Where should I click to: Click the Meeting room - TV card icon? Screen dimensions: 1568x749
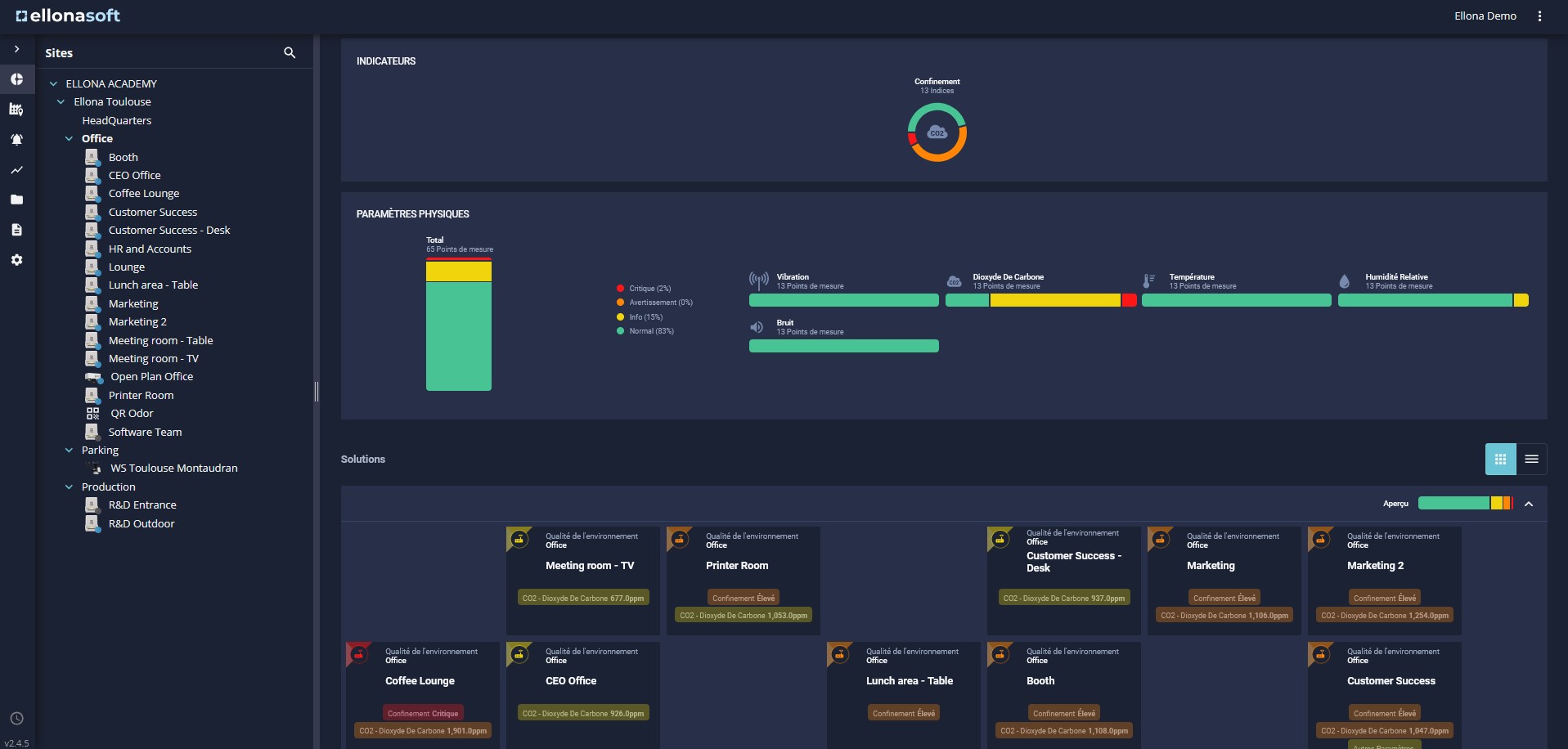[x=519, y=539]
